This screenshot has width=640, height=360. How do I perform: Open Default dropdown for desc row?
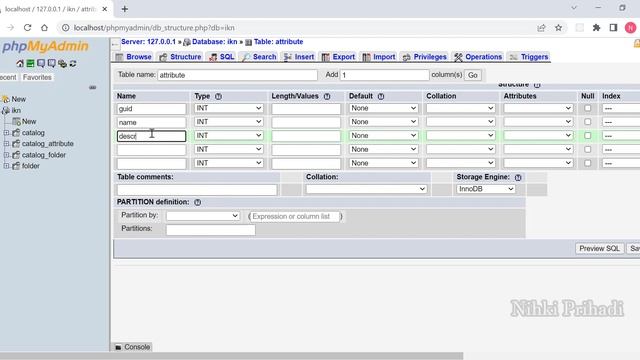coord(383,136)
